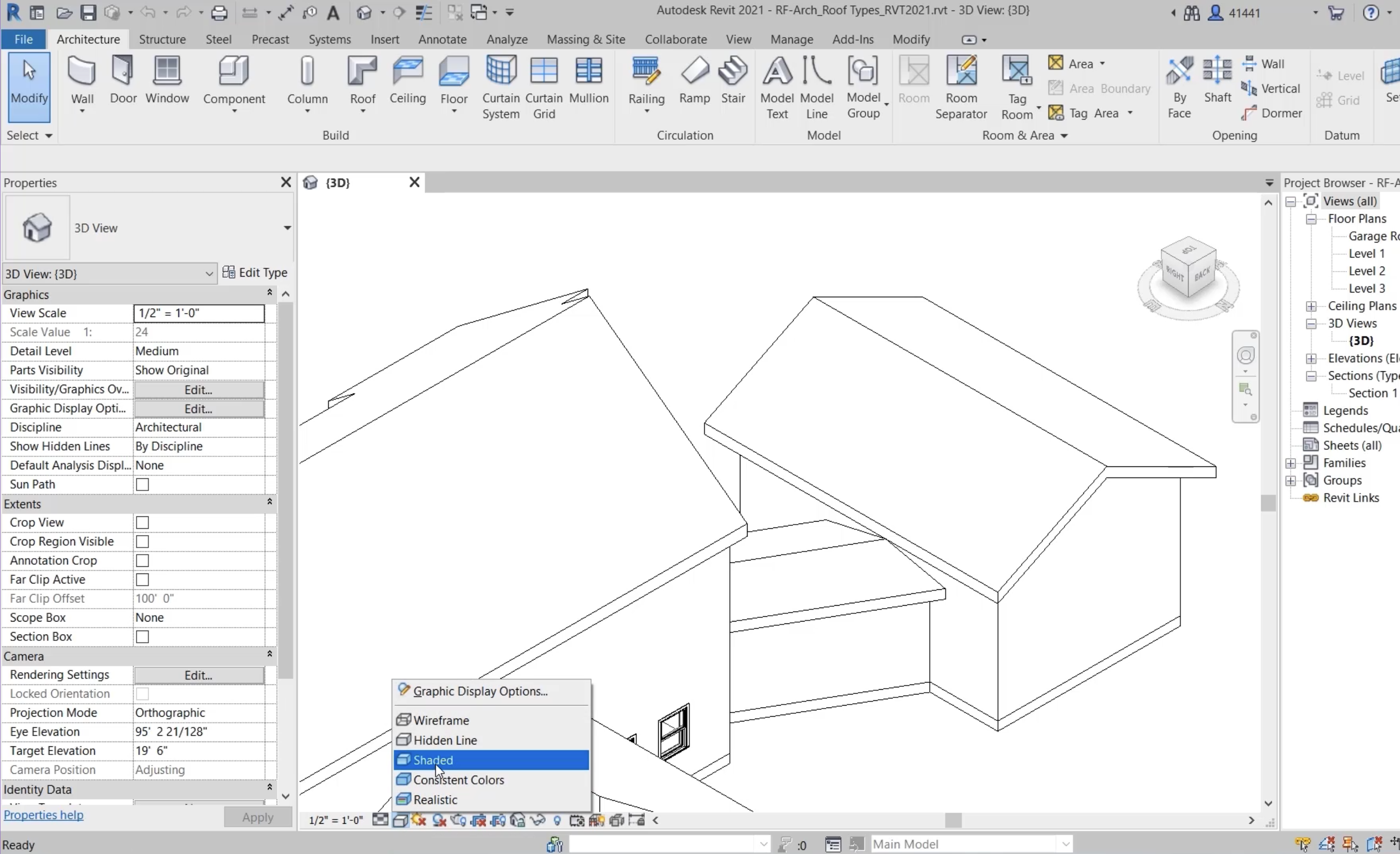The width and height of the screenshot is (1400, 854).
Task: Open the 3D View: {3D} instance dropdown
Action: click(110, 274)
